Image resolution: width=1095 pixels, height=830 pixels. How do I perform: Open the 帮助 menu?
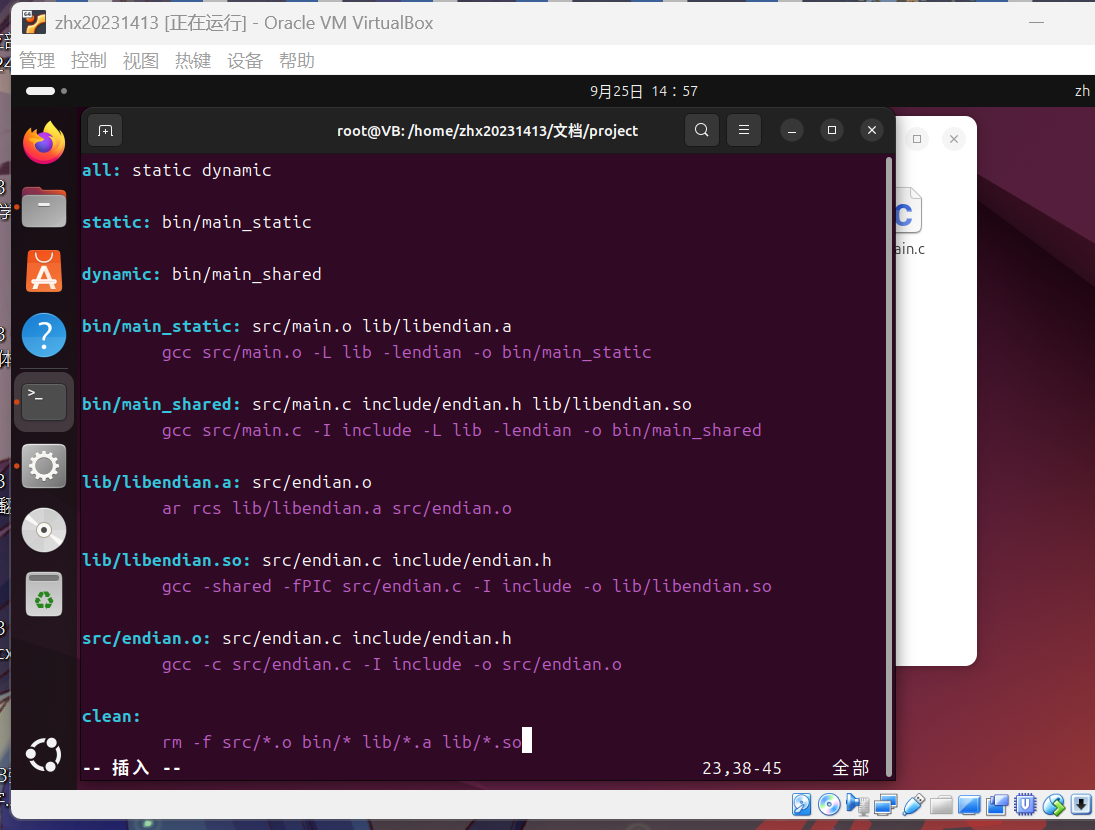pyautogui.click(x=297, y=61)
